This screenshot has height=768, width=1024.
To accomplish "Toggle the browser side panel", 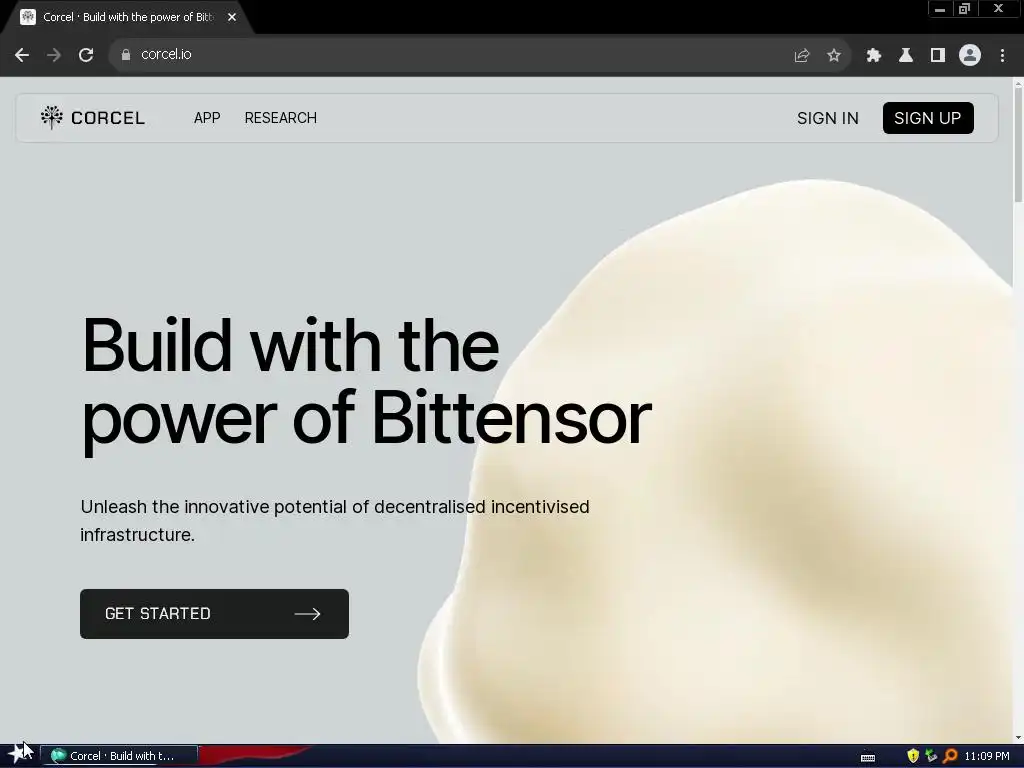I will (938, 56).
